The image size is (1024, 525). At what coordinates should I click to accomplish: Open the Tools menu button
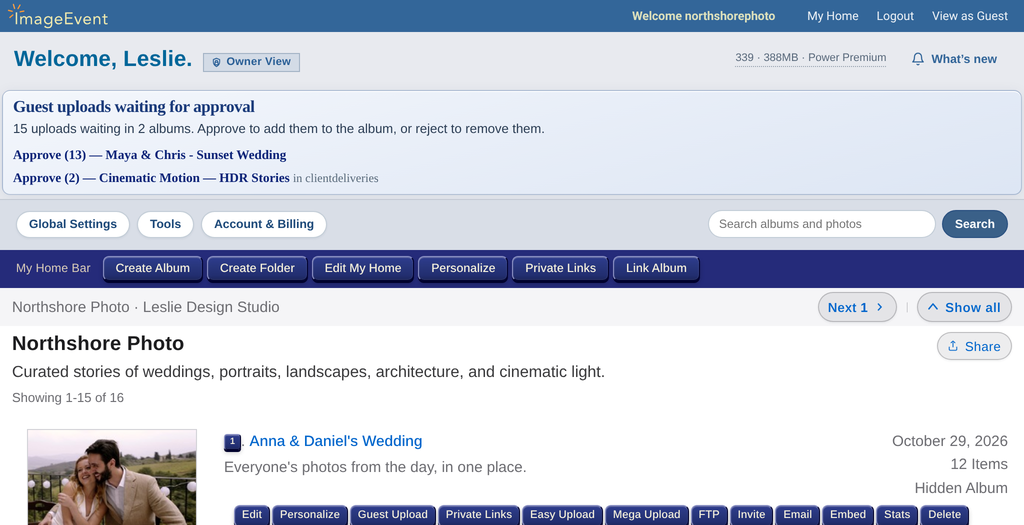point(165,224)
